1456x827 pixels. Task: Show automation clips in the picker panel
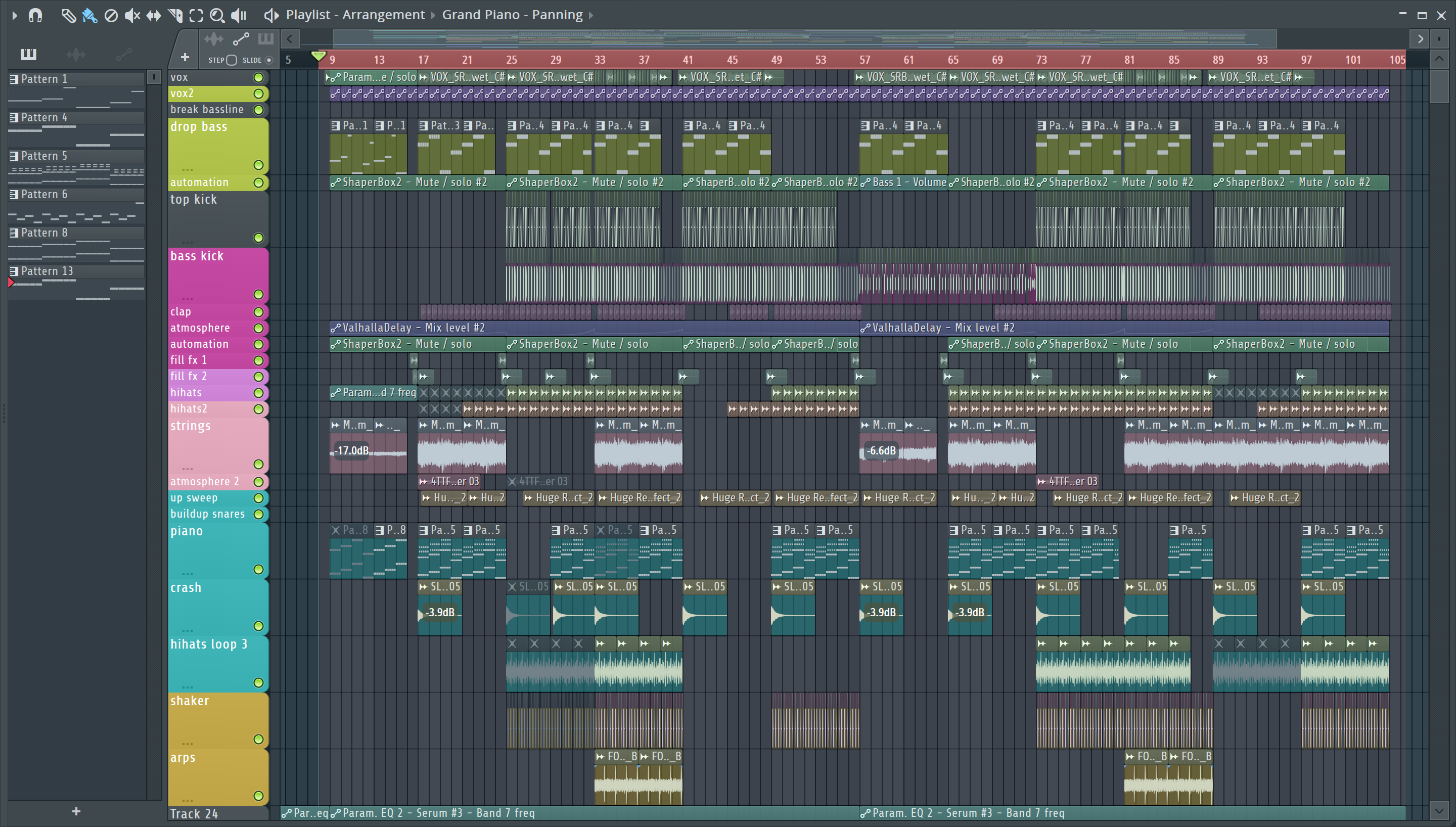pyautogui.click(x=124, y=55)
